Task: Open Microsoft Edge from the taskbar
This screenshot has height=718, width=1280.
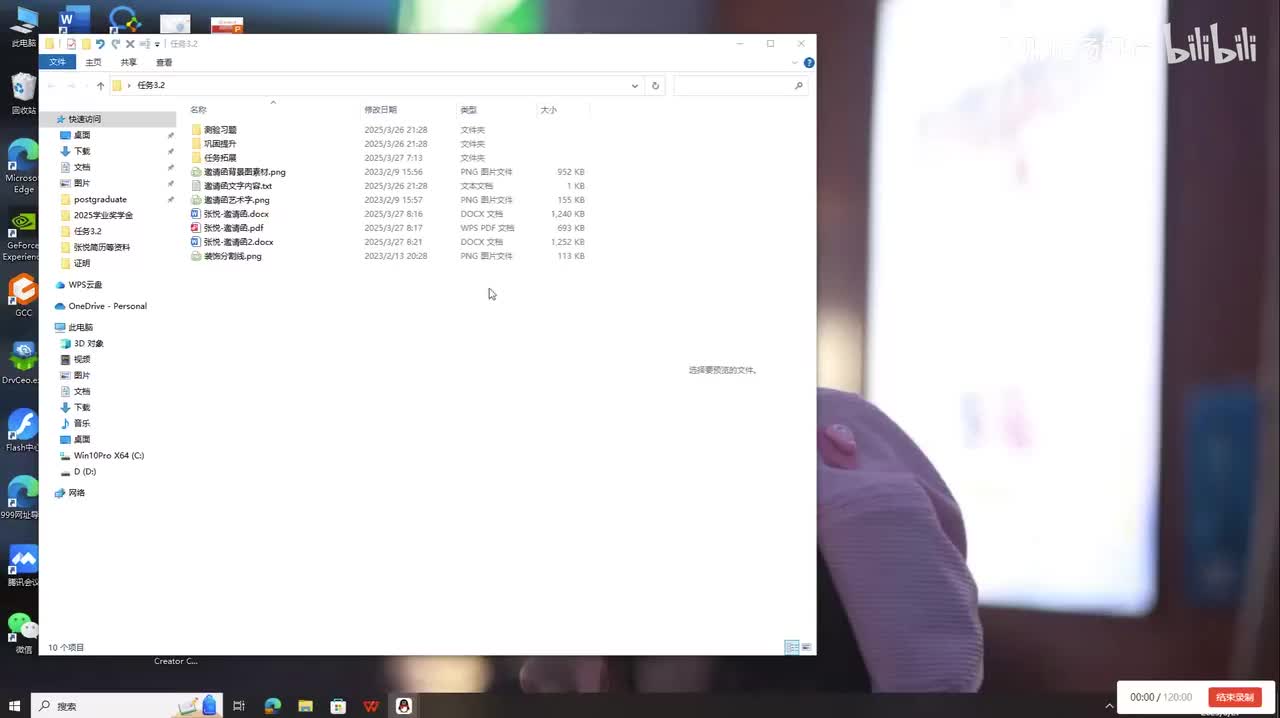Action: 272,706
